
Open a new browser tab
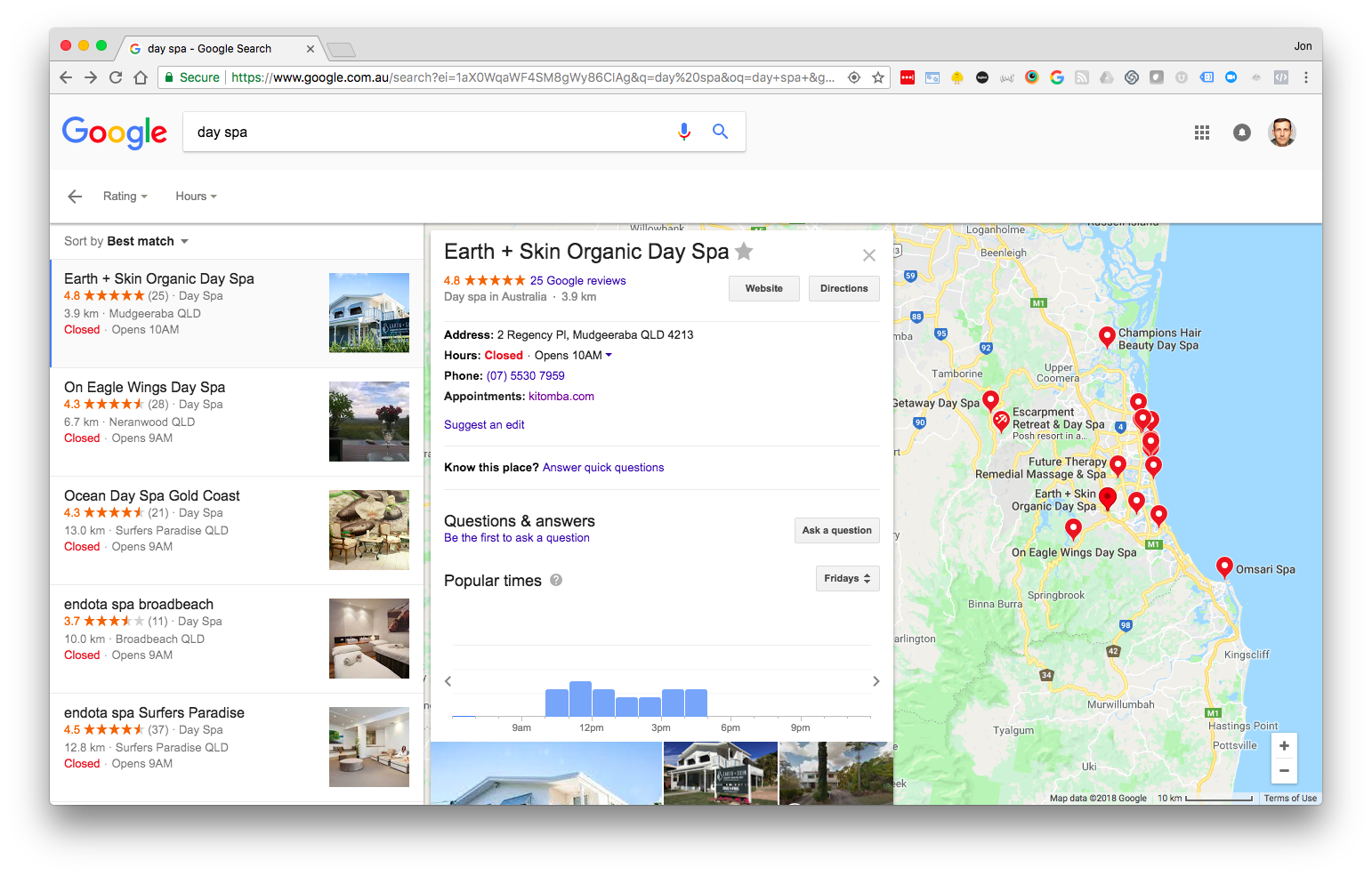(x=341, y=50)
